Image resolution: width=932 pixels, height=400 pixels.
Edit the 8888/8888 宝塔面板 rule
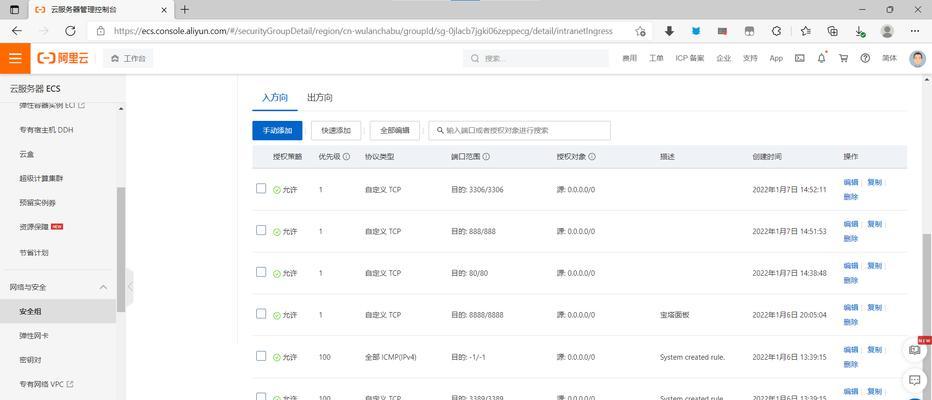[x=851, y=307]
